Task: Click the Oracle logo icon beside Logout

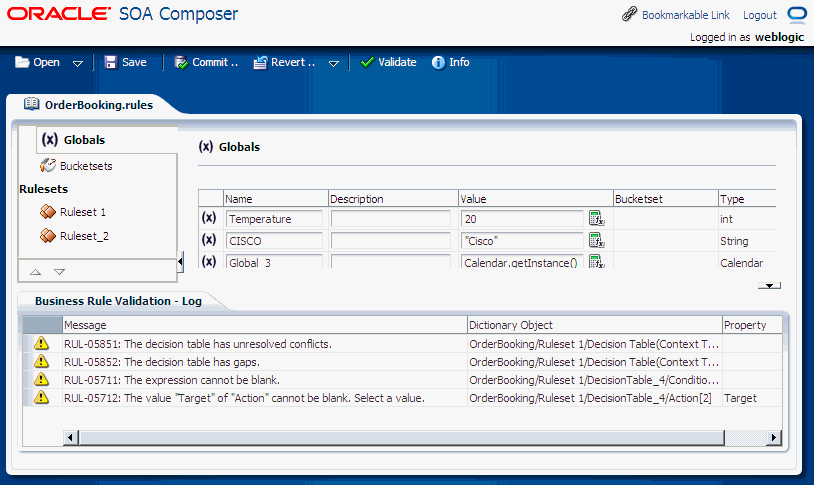Action: pos(796,15)
